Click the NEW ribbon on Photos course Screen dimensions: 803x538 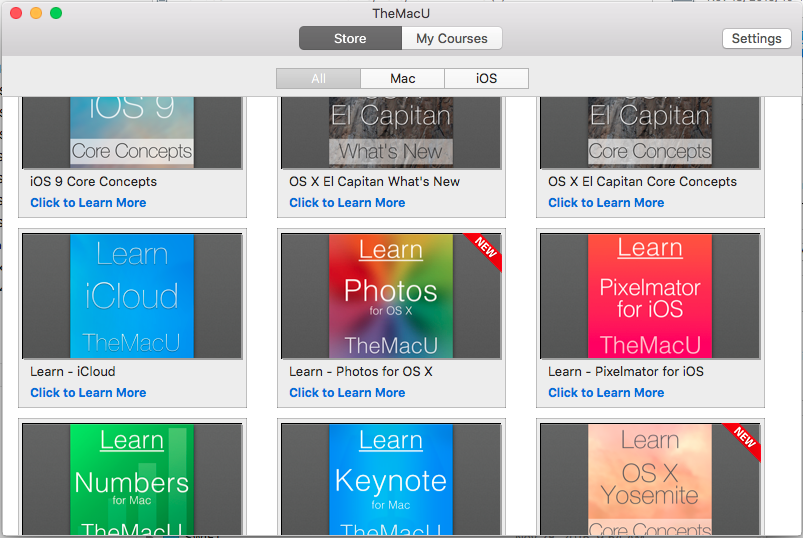[486, 248]
